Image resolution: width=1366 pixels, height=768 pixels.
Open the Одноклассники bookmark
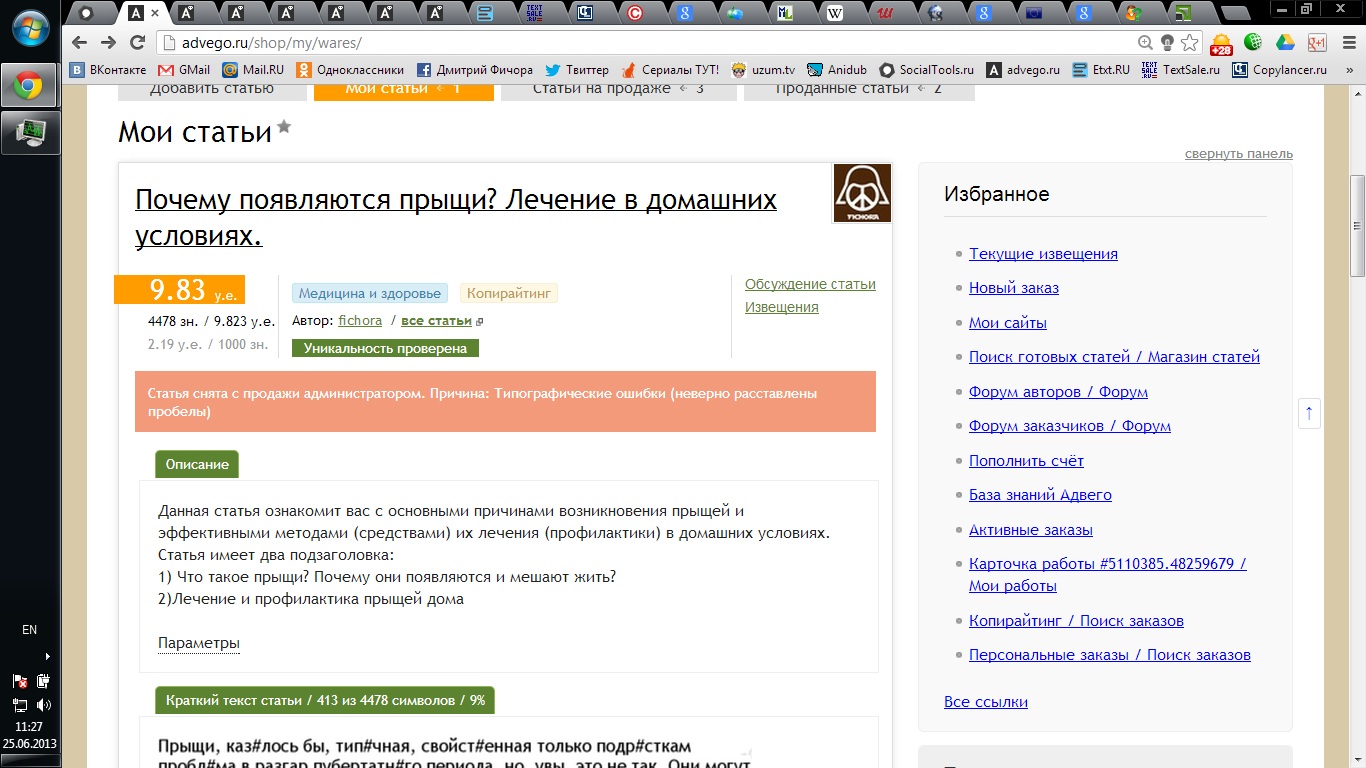pyautogui.click(x=350, y=70)
